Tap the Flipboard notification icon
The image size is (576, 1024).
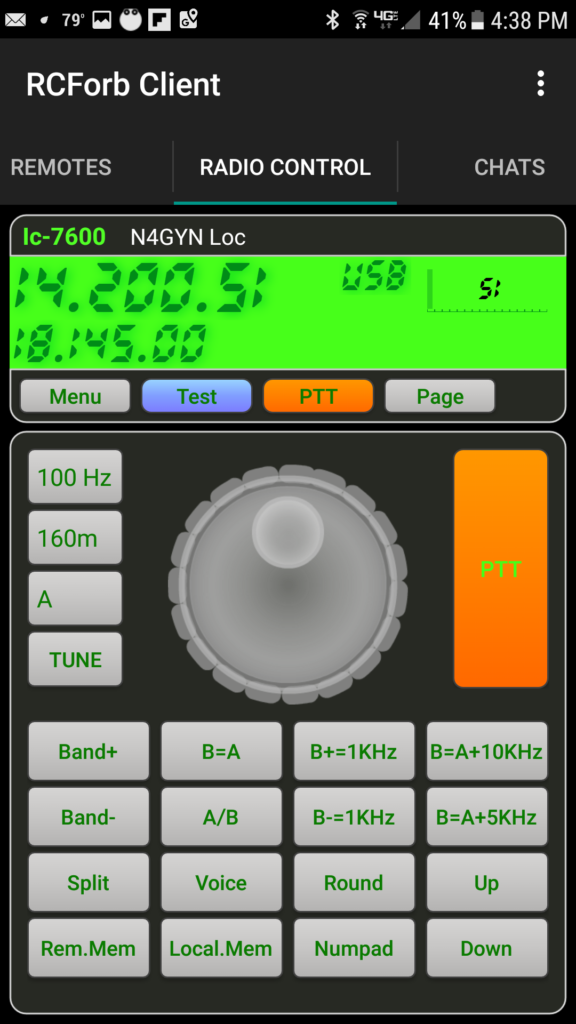coord(159,20)
